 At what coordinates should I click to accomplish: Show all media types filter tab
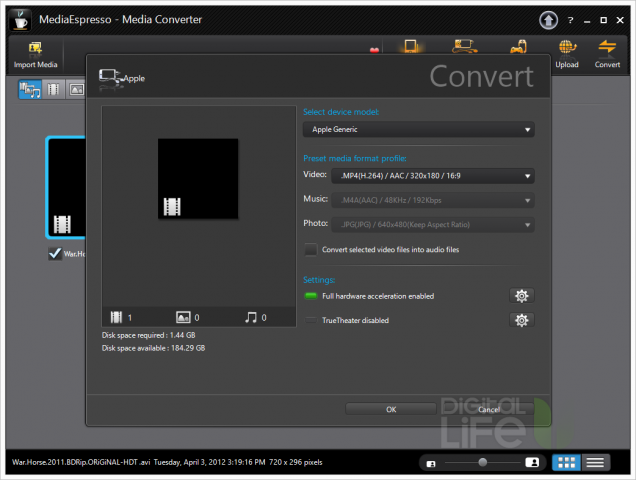pos(28,90)
